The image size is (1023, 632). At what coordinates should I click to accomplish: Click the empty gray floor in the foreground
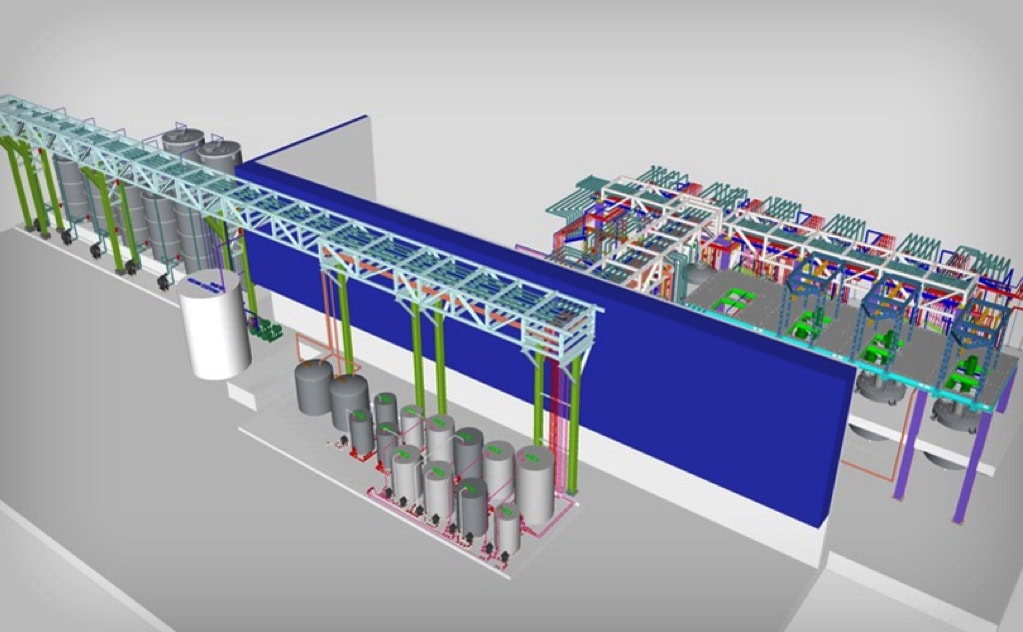150,500
